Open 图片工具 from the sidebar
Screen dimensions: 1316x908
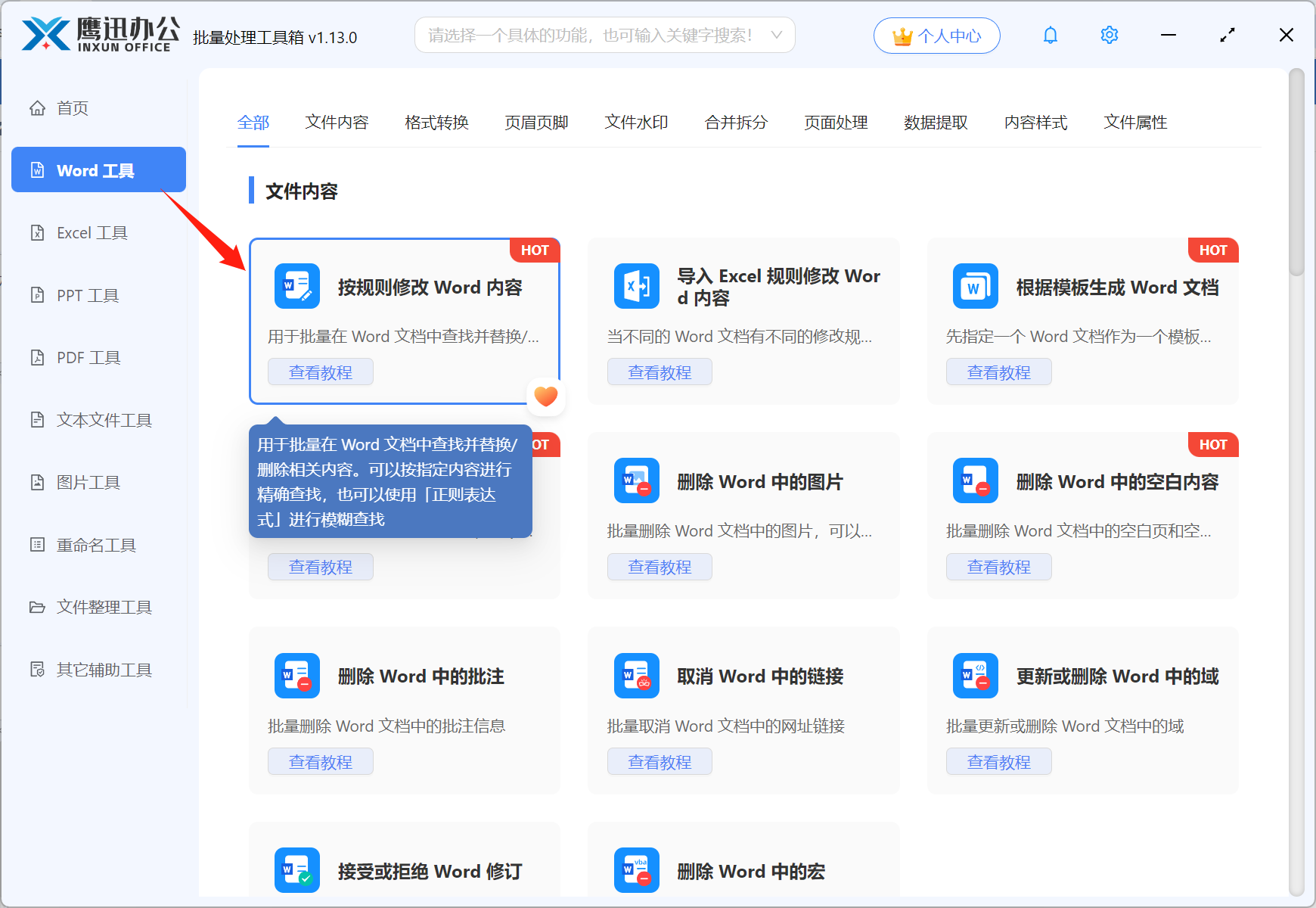pyautogui.click(x=88, y=482)
